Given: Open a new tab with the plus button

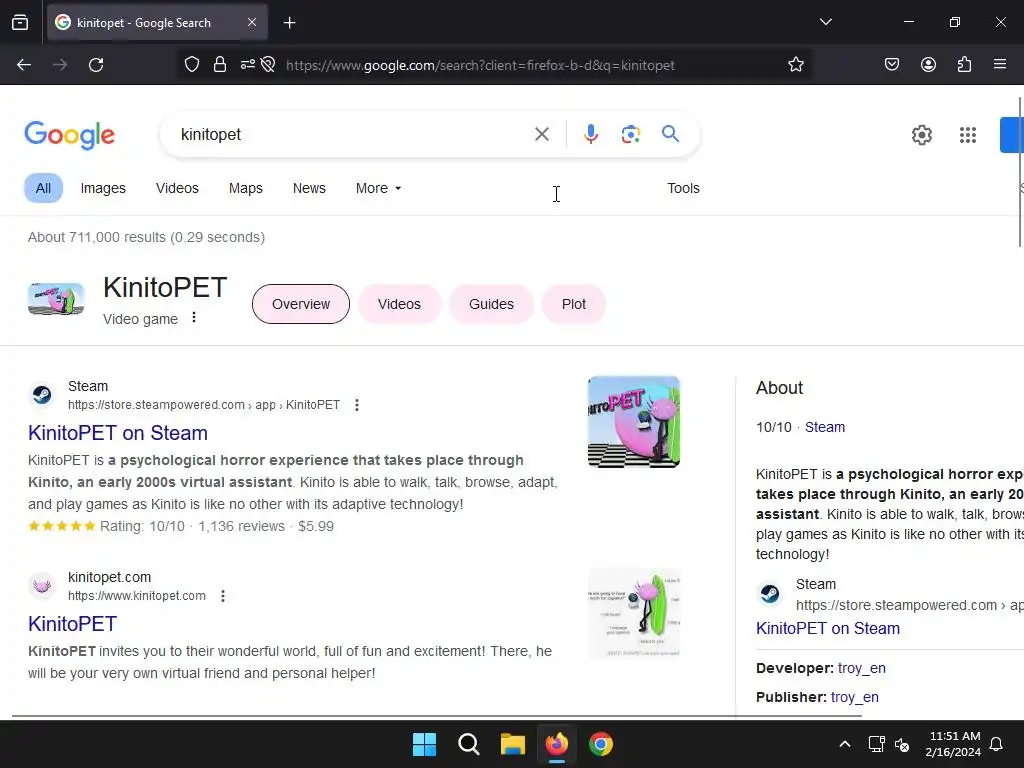Looking at the screenshot, I should click(289, 23).
